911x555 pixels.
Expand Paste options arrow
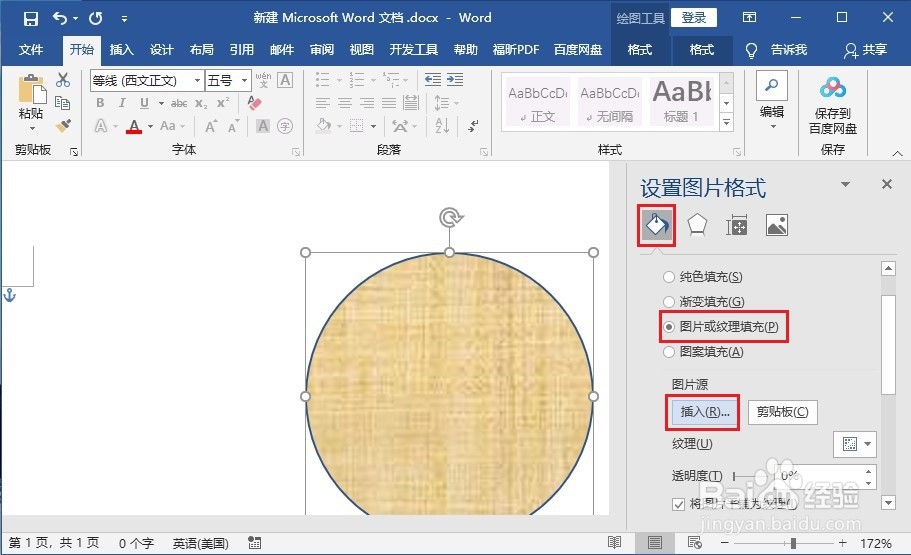(32, 128)
